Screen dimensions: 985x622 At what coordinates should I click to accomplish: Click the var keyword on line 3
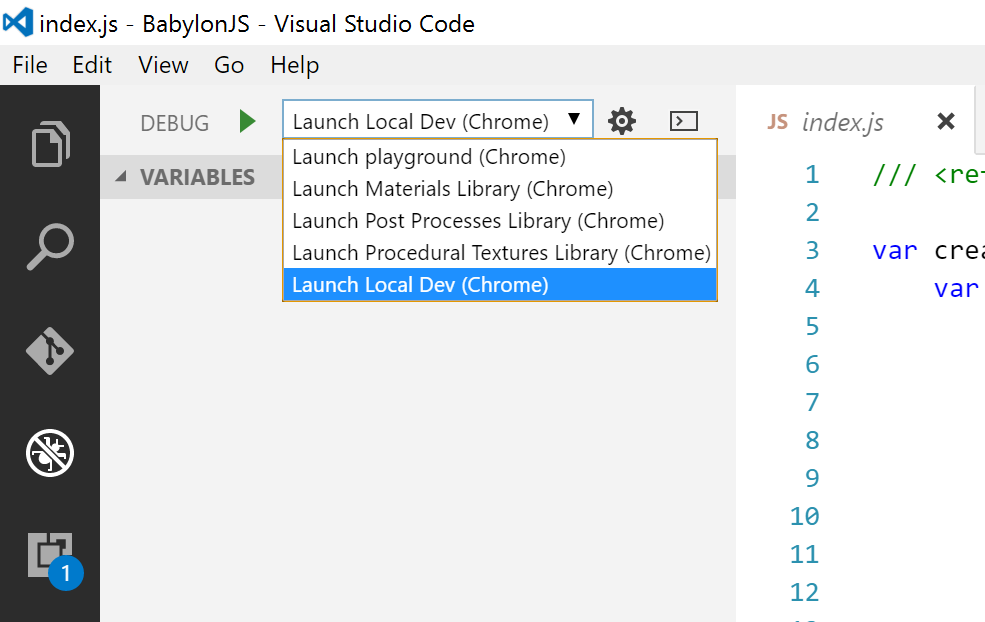(895, 251)
